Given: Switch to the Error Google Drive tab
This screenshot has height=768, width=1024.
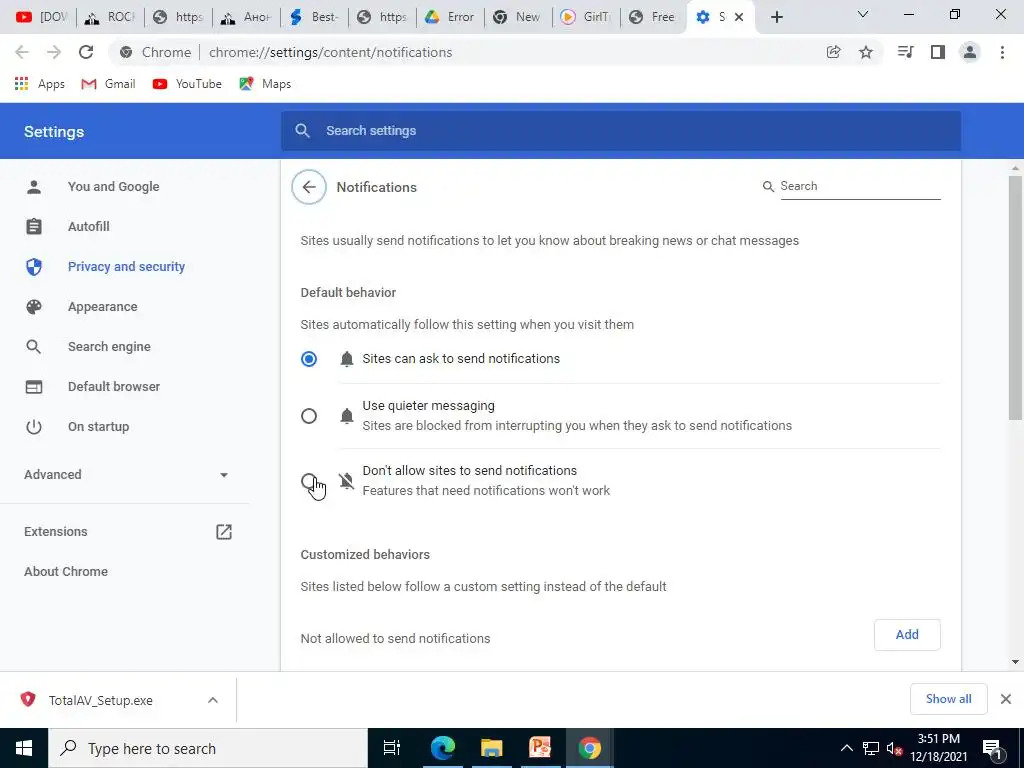Looking at the screenshot, I should pos(450,17).
